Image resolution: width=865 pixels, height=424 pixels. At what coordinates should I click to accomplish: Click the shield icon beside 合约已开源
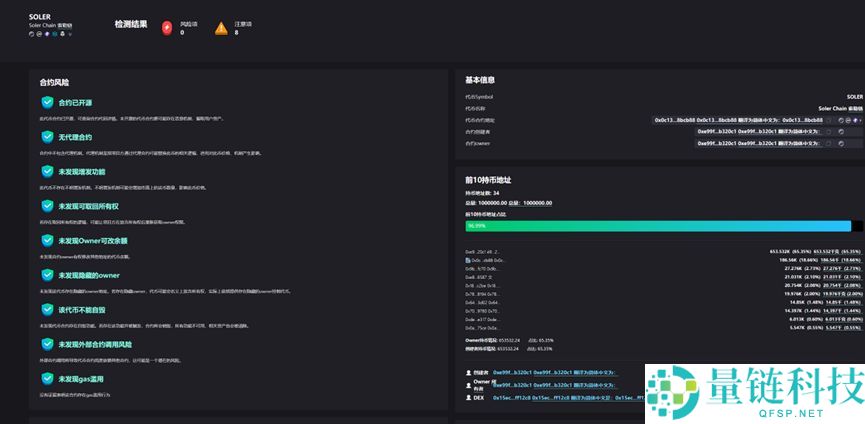pyautogui.click(x=47, y=102)
